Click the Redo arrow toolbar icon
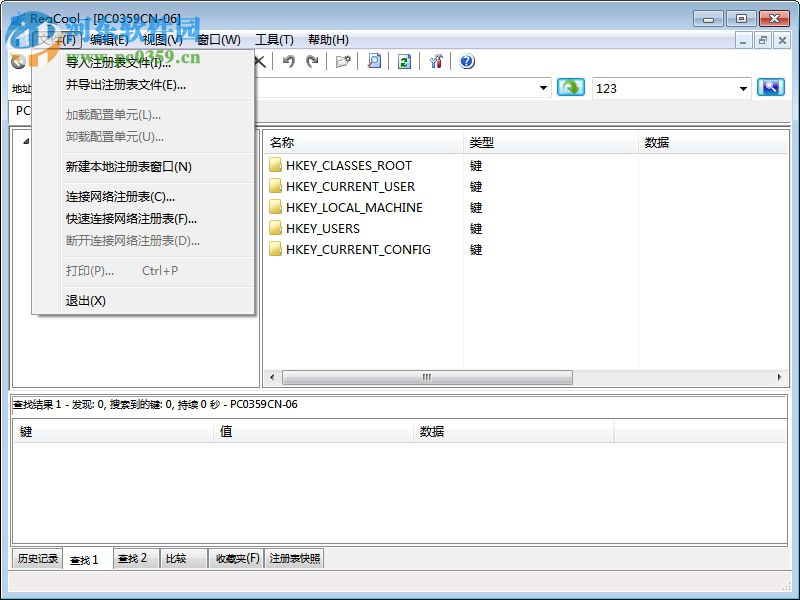This screenshot has width=800, height=600. 312,61
